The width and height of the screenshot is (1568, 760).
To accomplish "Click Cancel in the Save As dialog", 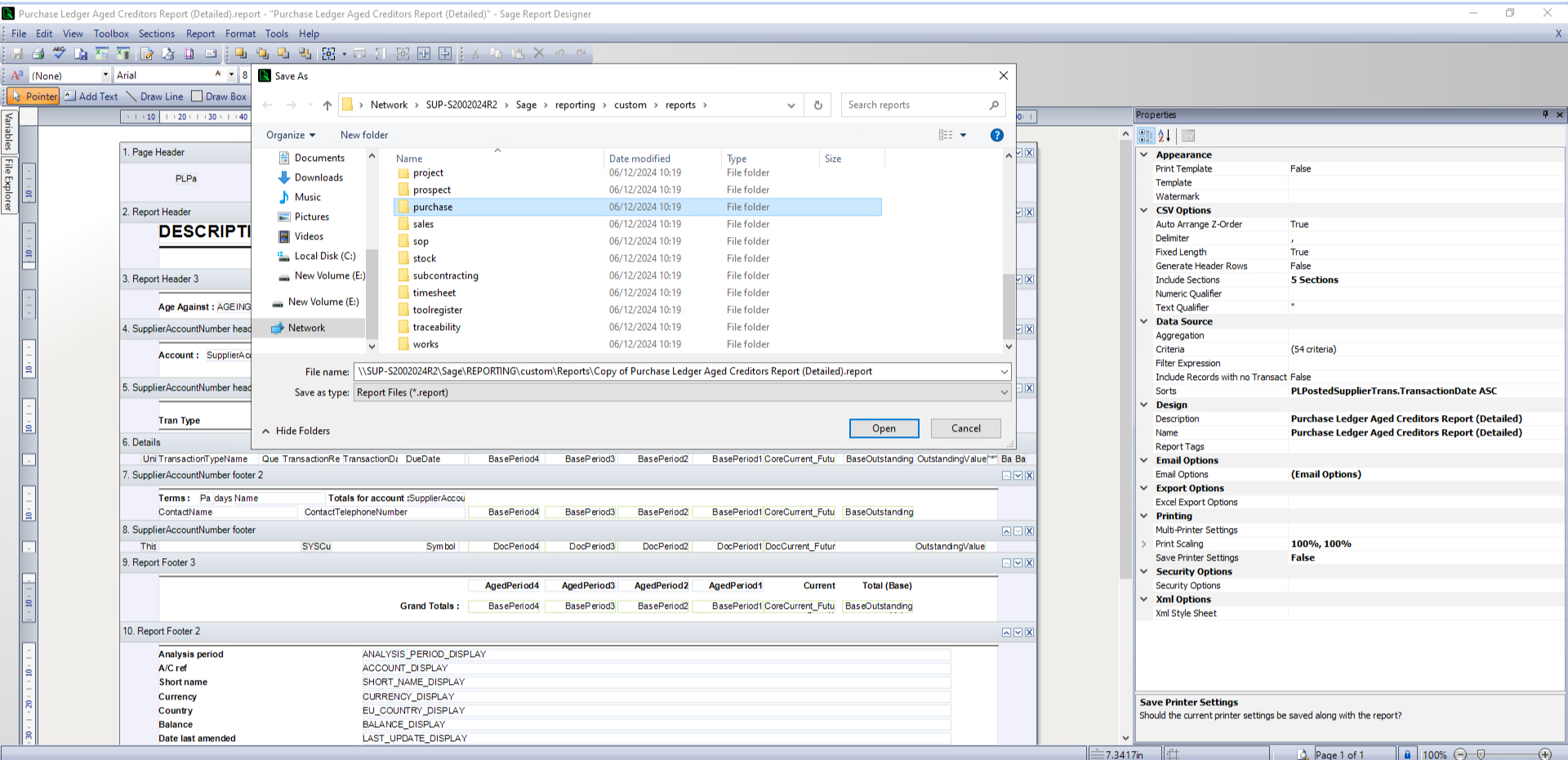I will (966, 428).
